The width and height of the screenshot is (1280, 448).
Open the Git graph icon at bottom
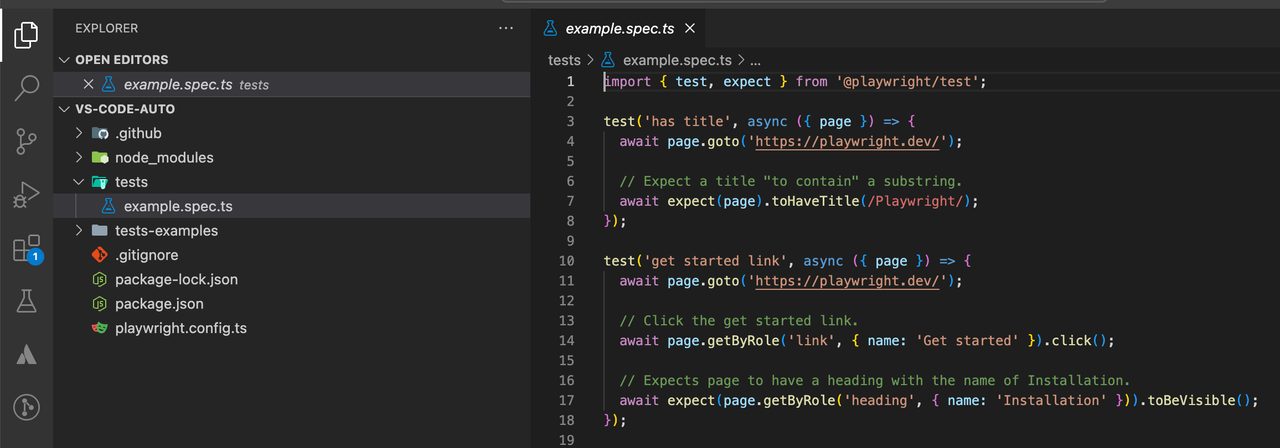click(26, 407)
